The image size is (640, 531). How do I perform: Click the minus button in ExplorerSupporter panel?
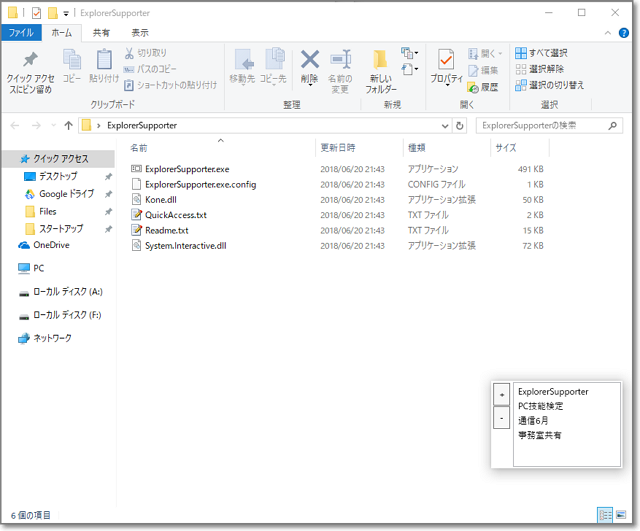[502, 419]
